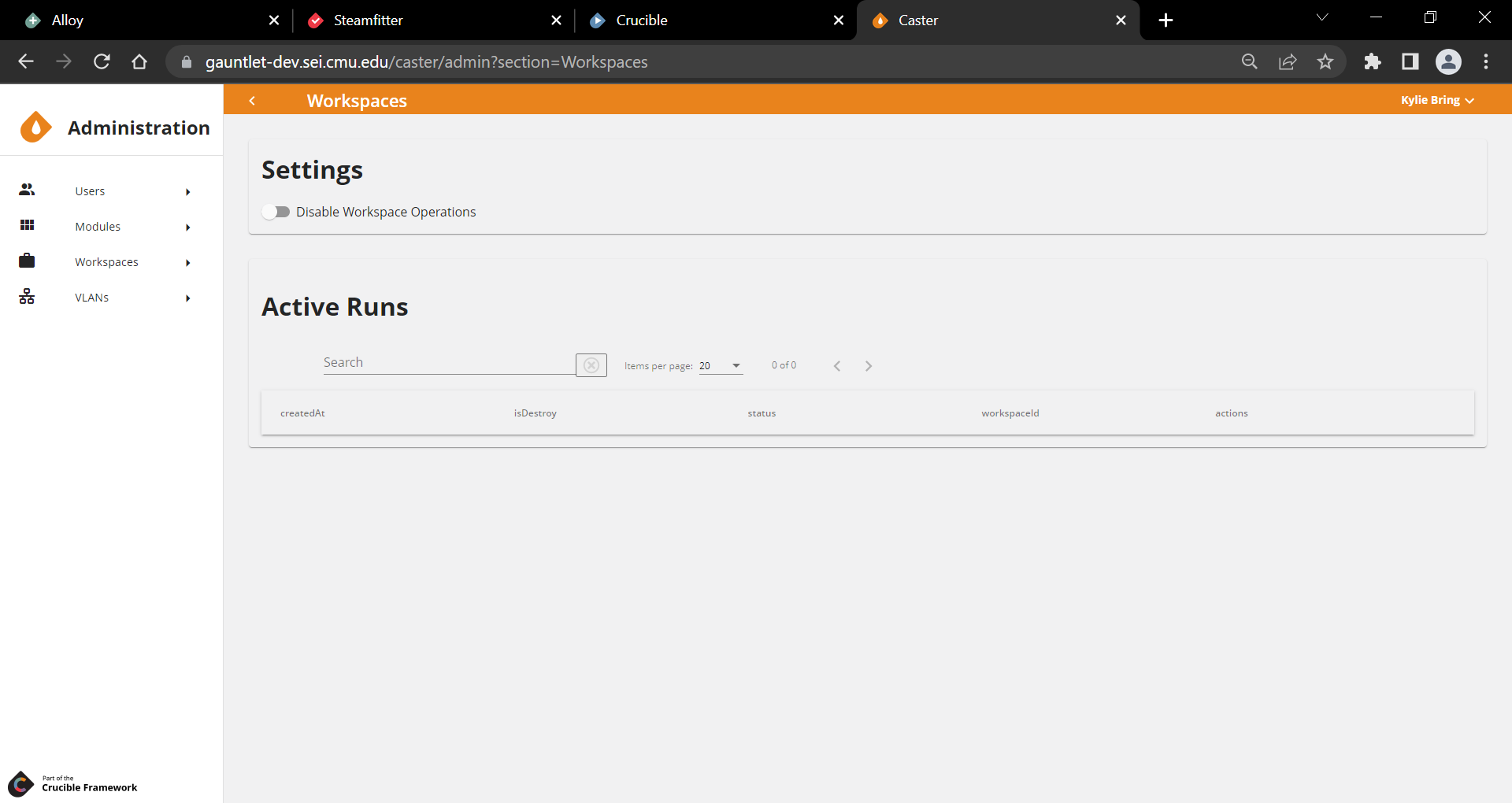This screenshot has width=1512, height=803.
Task: Go to next page of Active Runs
Action: pos(869,366)
